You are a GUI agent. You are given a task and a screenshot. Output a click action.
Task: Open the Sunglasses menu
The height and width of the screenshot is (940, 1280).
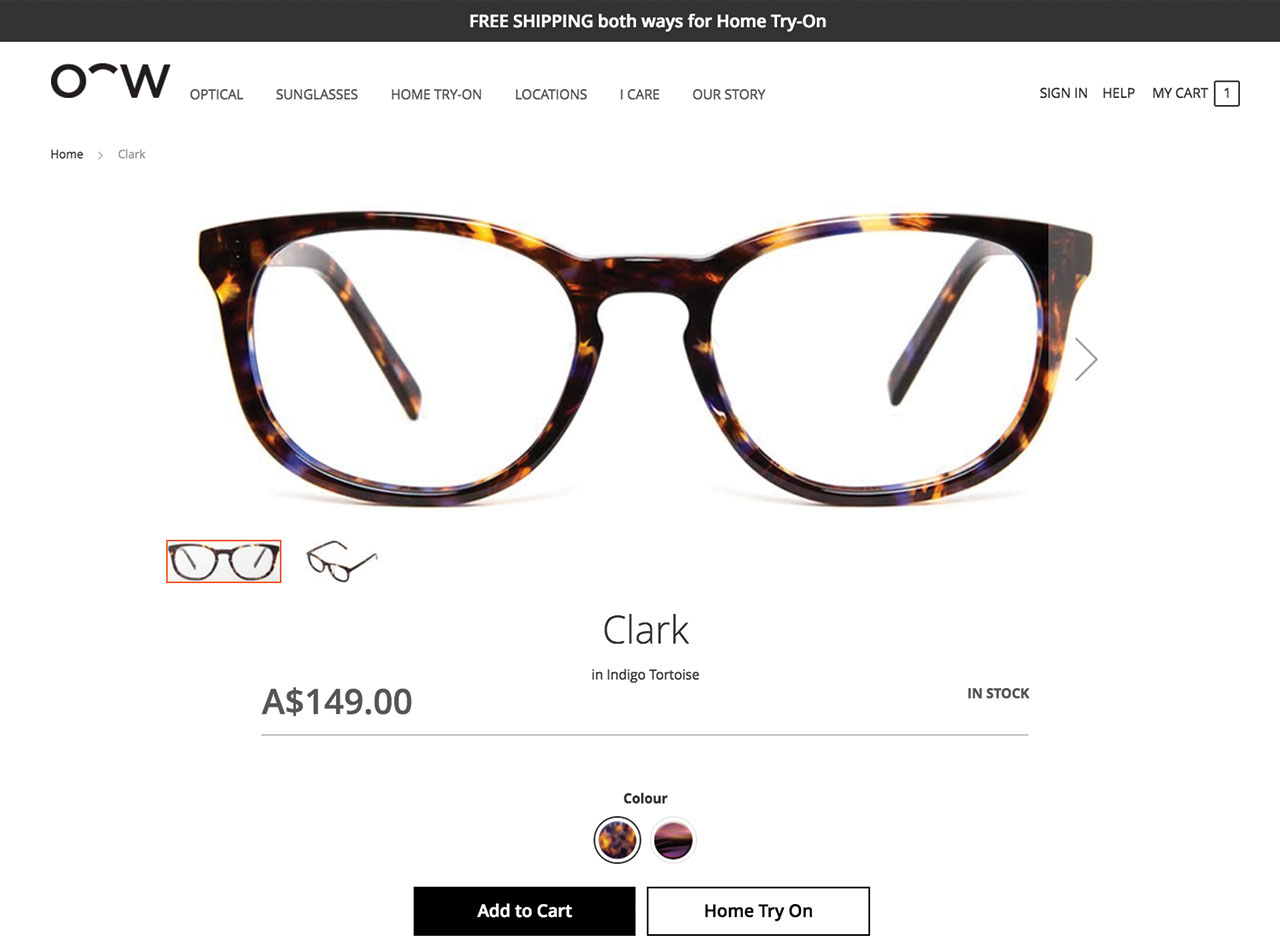(317, 94)
